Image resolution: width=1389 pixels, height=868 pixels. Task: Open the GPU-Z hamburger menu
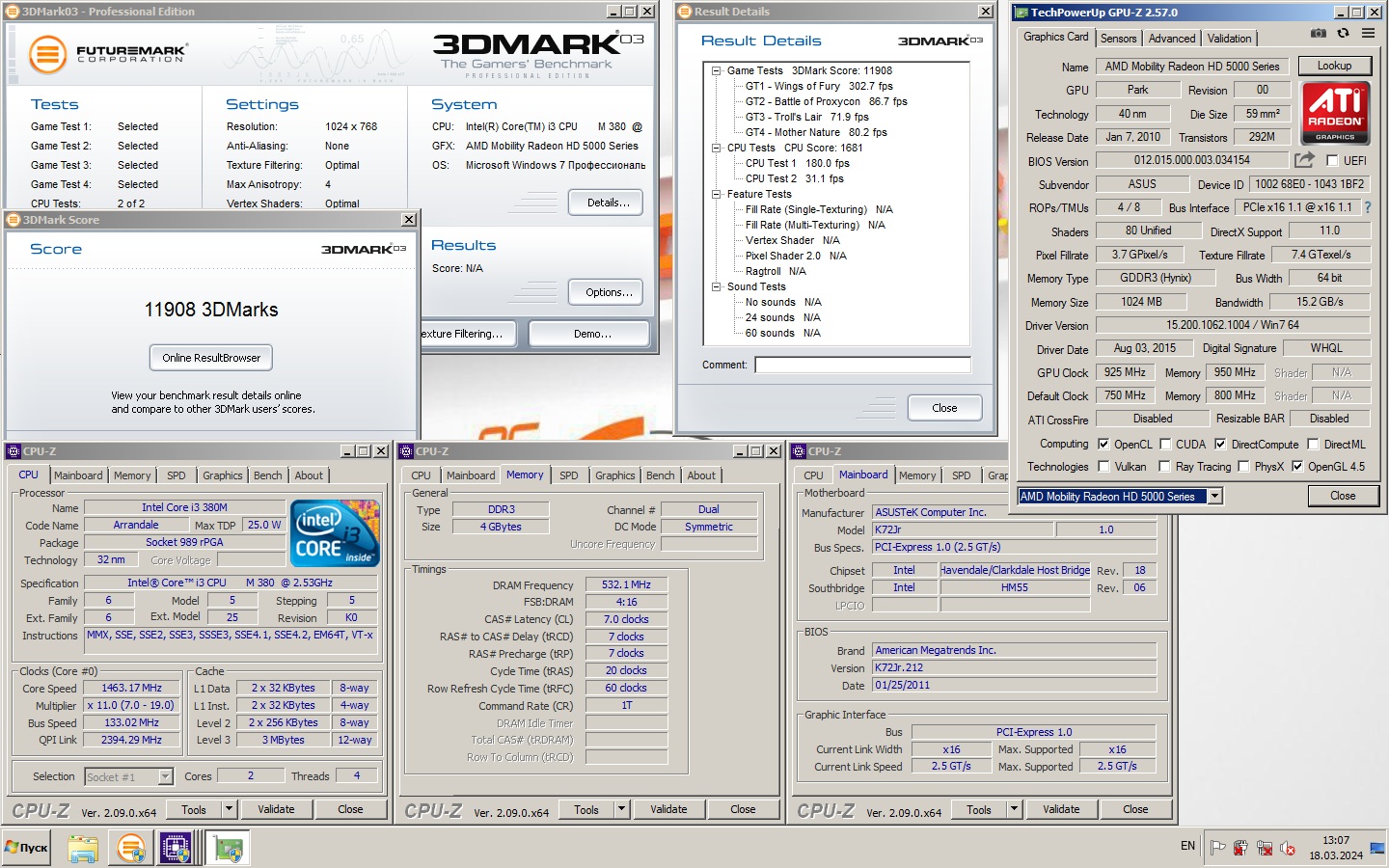1368,33
